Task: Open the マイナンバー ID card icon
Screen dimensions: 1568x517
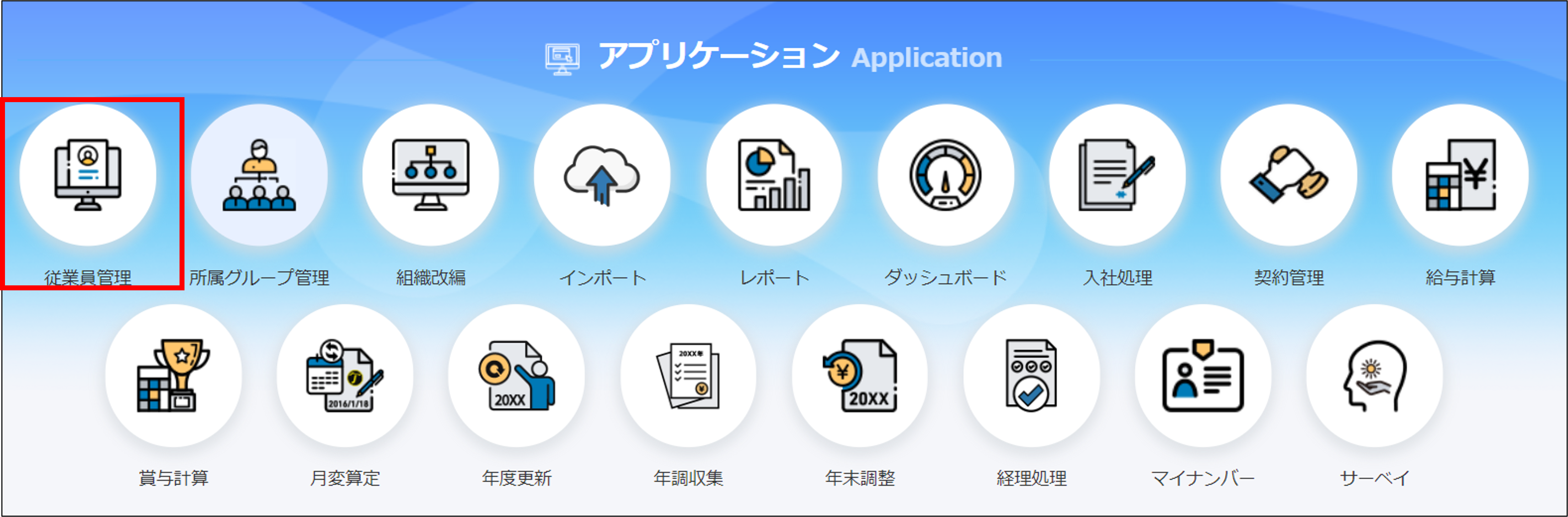Action: pyautogui.click(x=1203, y=376)
